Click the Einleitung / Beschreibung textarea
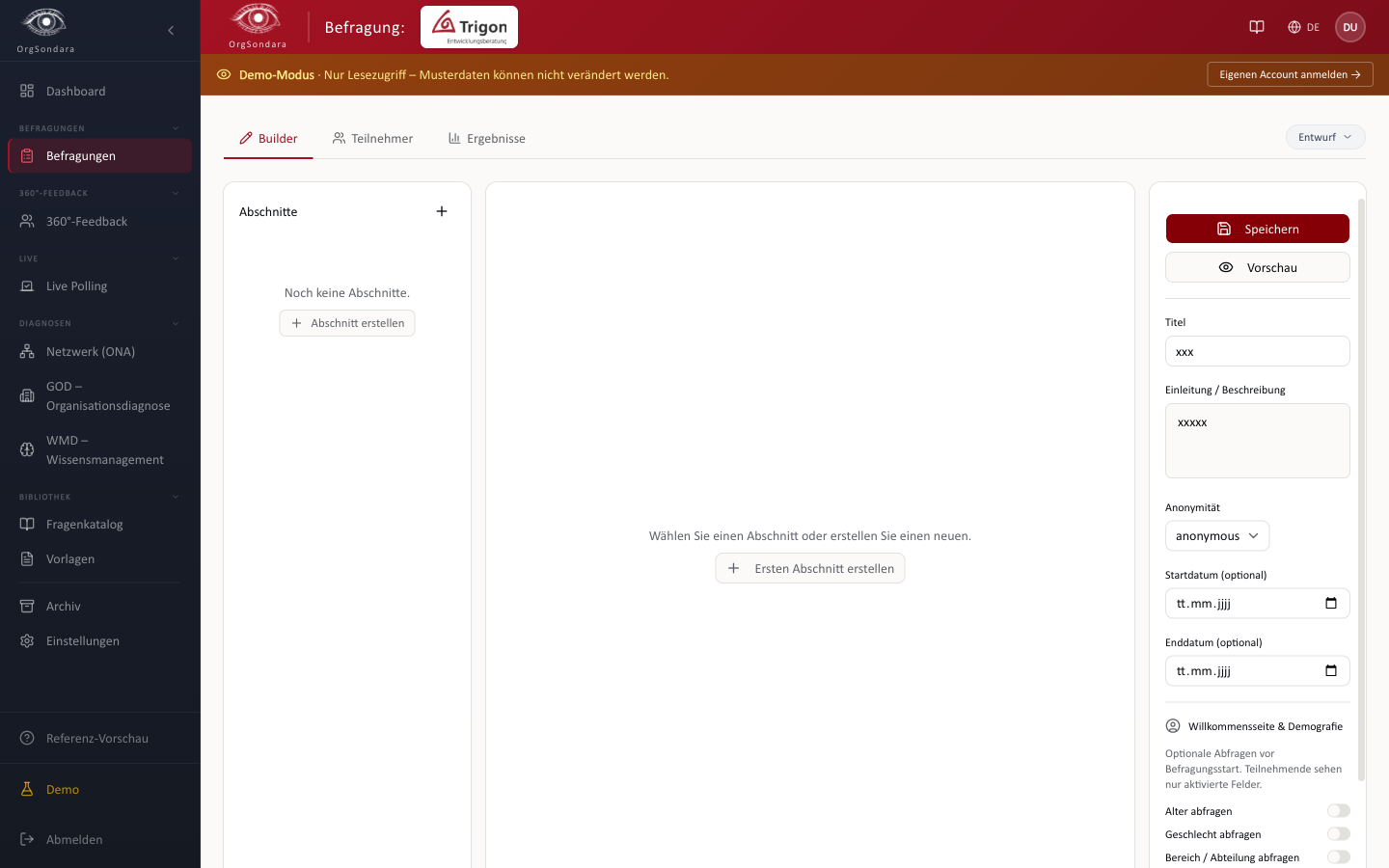Image resolution: width=1389 pixels, height=868 pixels. point(1258,441)
